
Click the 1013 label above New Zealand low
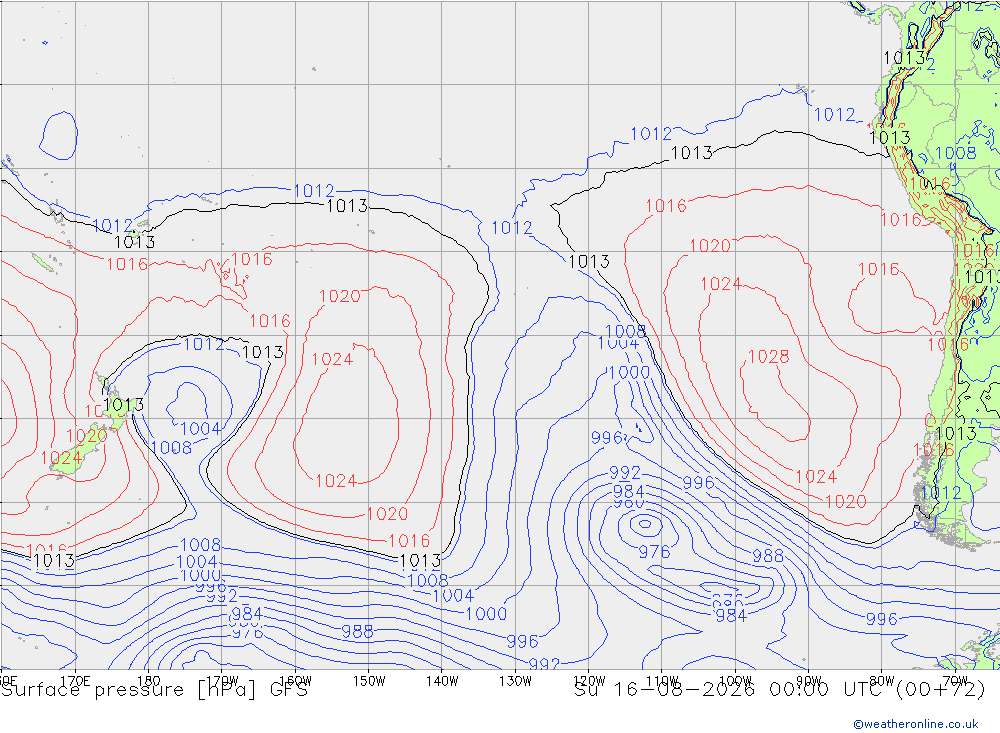[263, 352]
